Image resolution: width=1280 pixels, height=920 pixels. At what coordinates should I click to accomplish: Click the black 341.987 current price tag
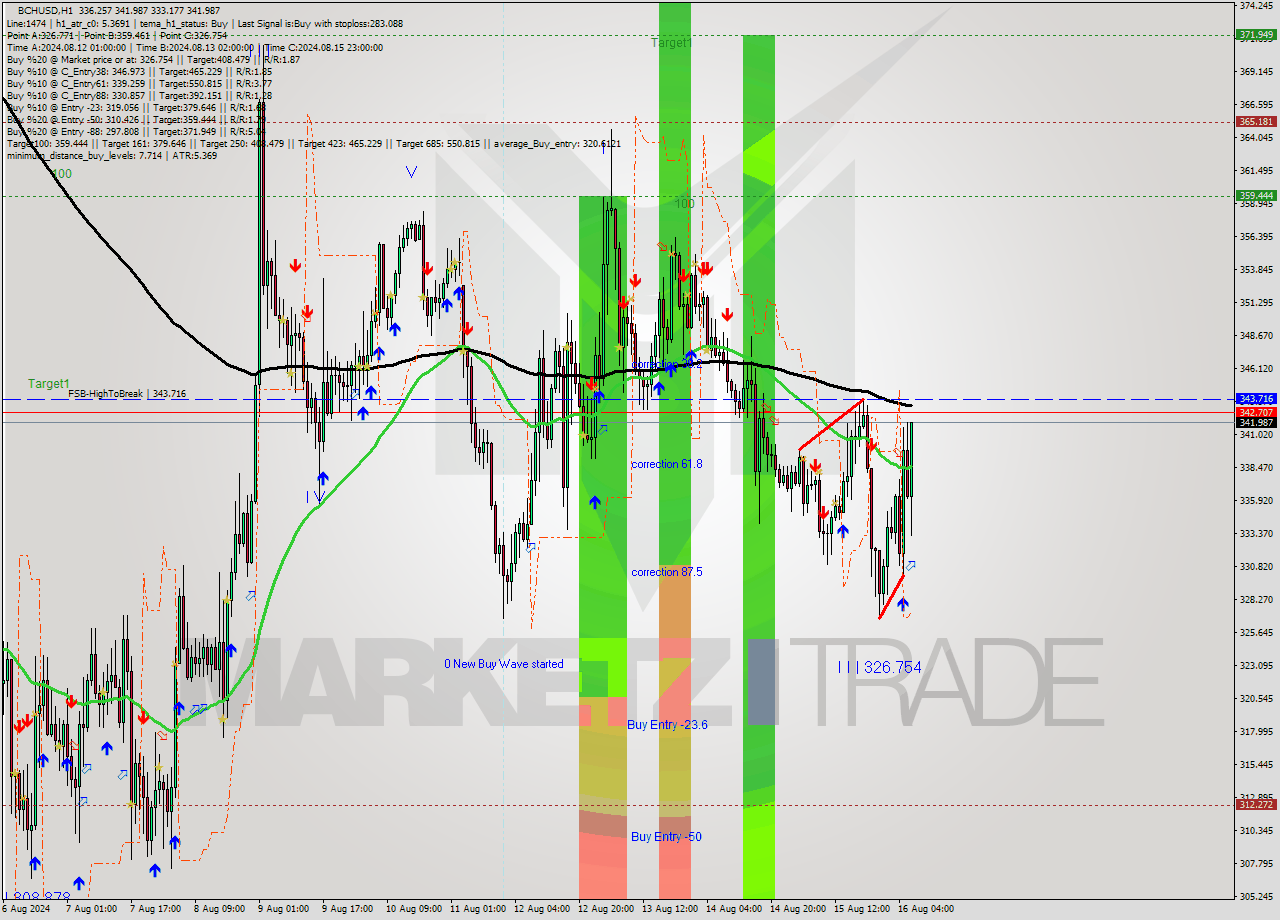pyautogui.click(x=1256, y=423)
